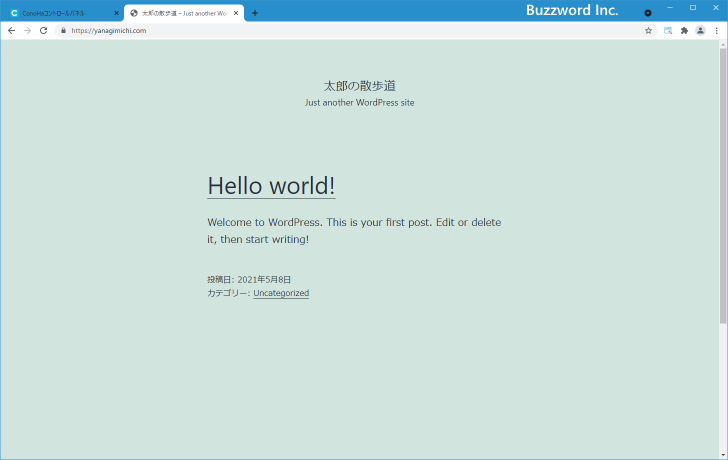Click the Welcome to WordPress paragraph

pyautogui.click(x=354, y=231)
